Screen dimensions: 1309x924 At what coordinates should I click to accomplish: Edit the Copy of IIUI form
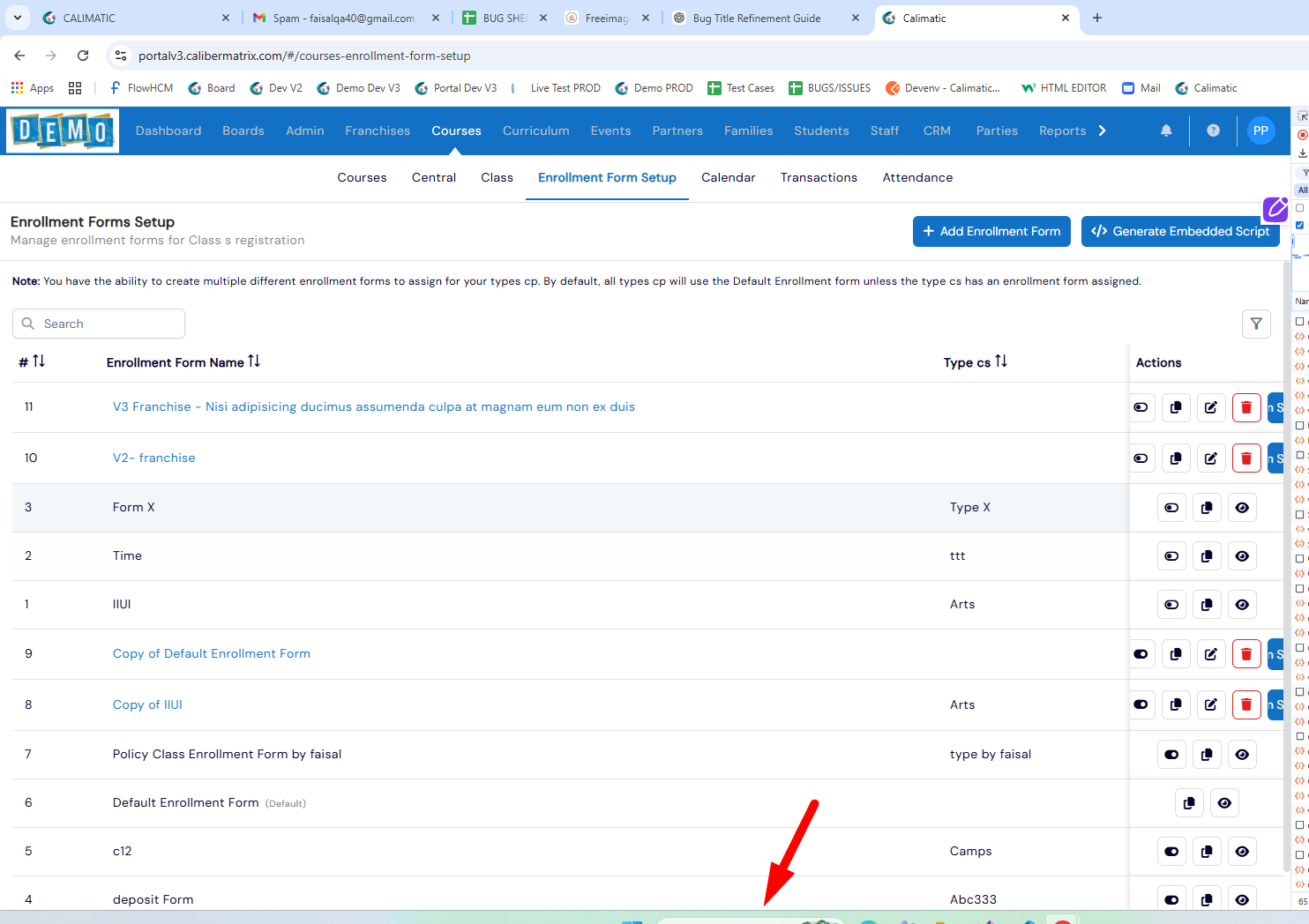1211,705
